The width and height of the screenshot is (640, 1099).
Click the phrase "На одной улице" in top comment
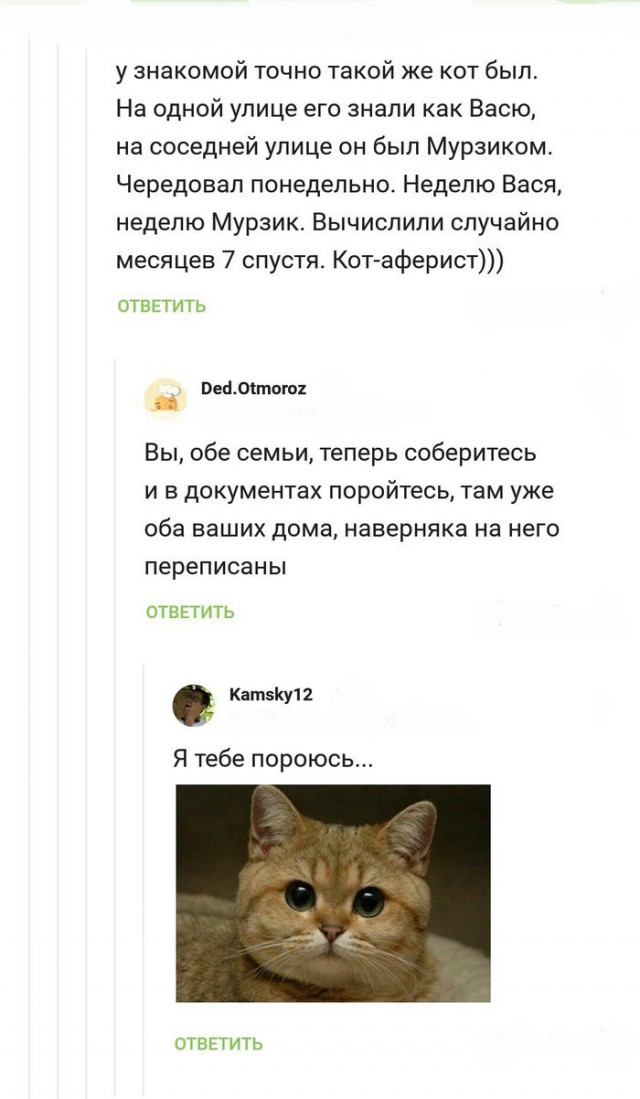click(x=206, y=108)
